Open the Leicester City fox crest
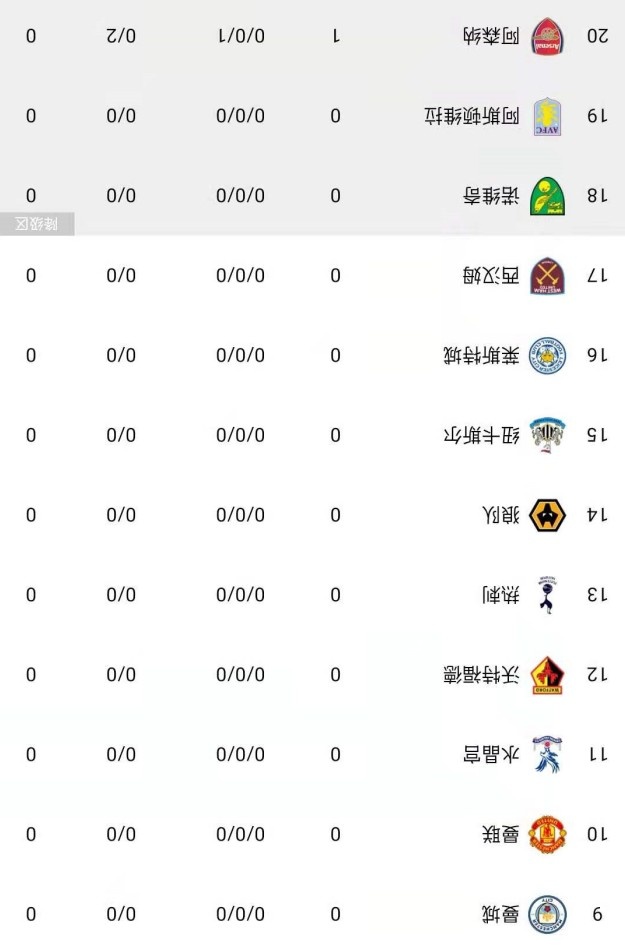 547,356
